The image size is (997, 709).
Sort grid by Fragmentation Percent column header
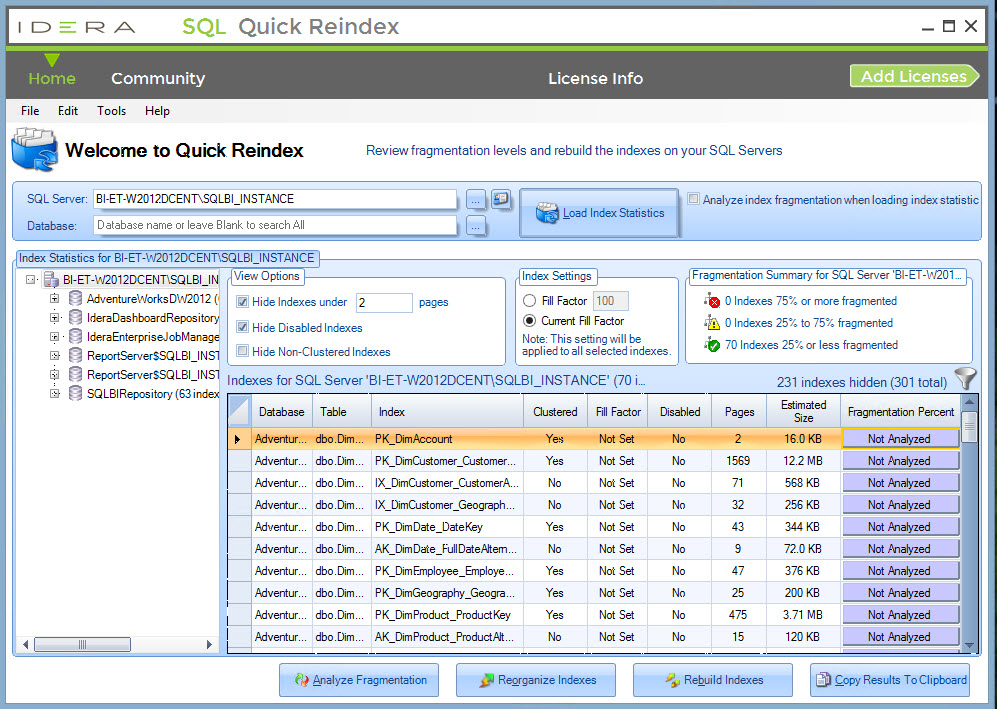coord(900,411)
